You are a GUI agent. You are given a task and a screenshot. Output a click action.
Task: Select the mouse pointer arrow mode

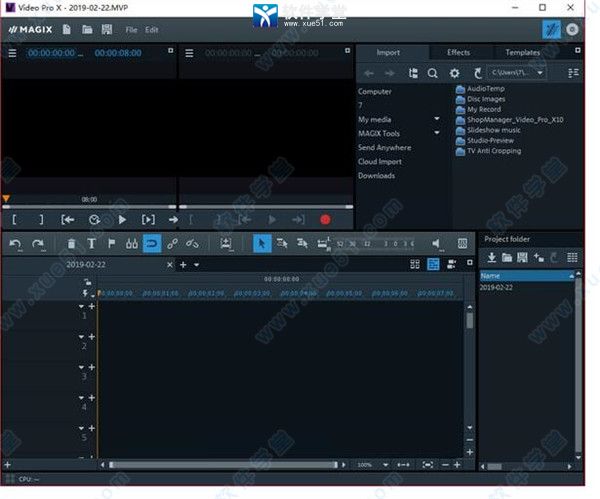(262, 243)
